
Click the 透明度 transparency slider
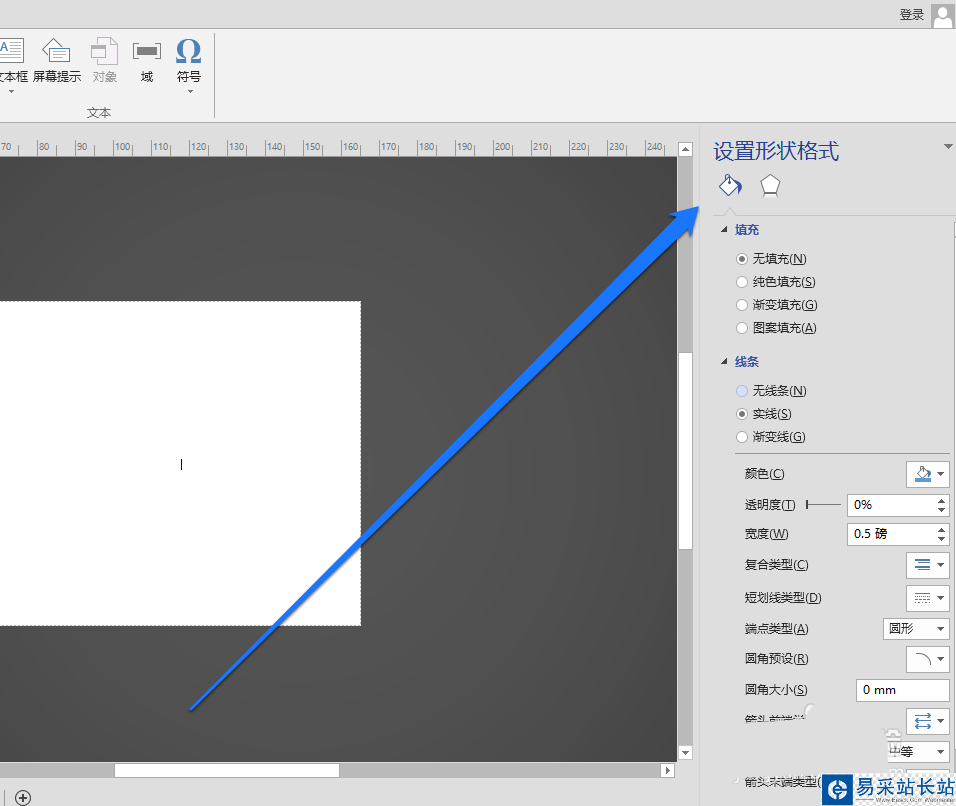823,505
